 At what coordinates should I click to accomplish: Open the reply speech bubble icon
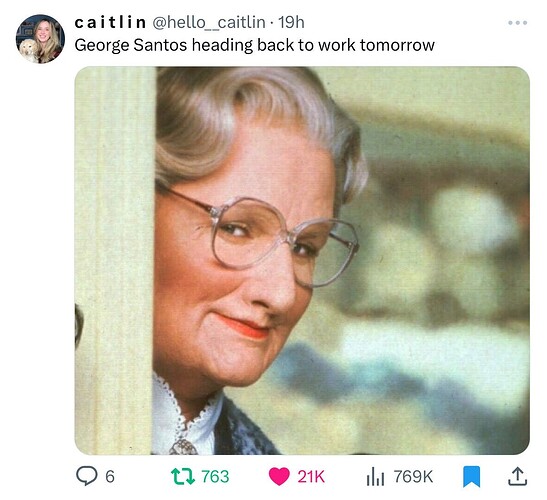87,476
